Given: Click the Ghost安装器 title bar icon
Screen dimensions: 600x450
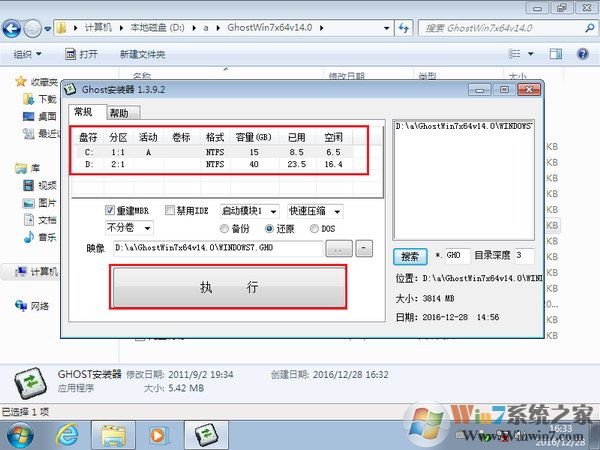Looking at the screenshot, I should click(x=70, y=90).
